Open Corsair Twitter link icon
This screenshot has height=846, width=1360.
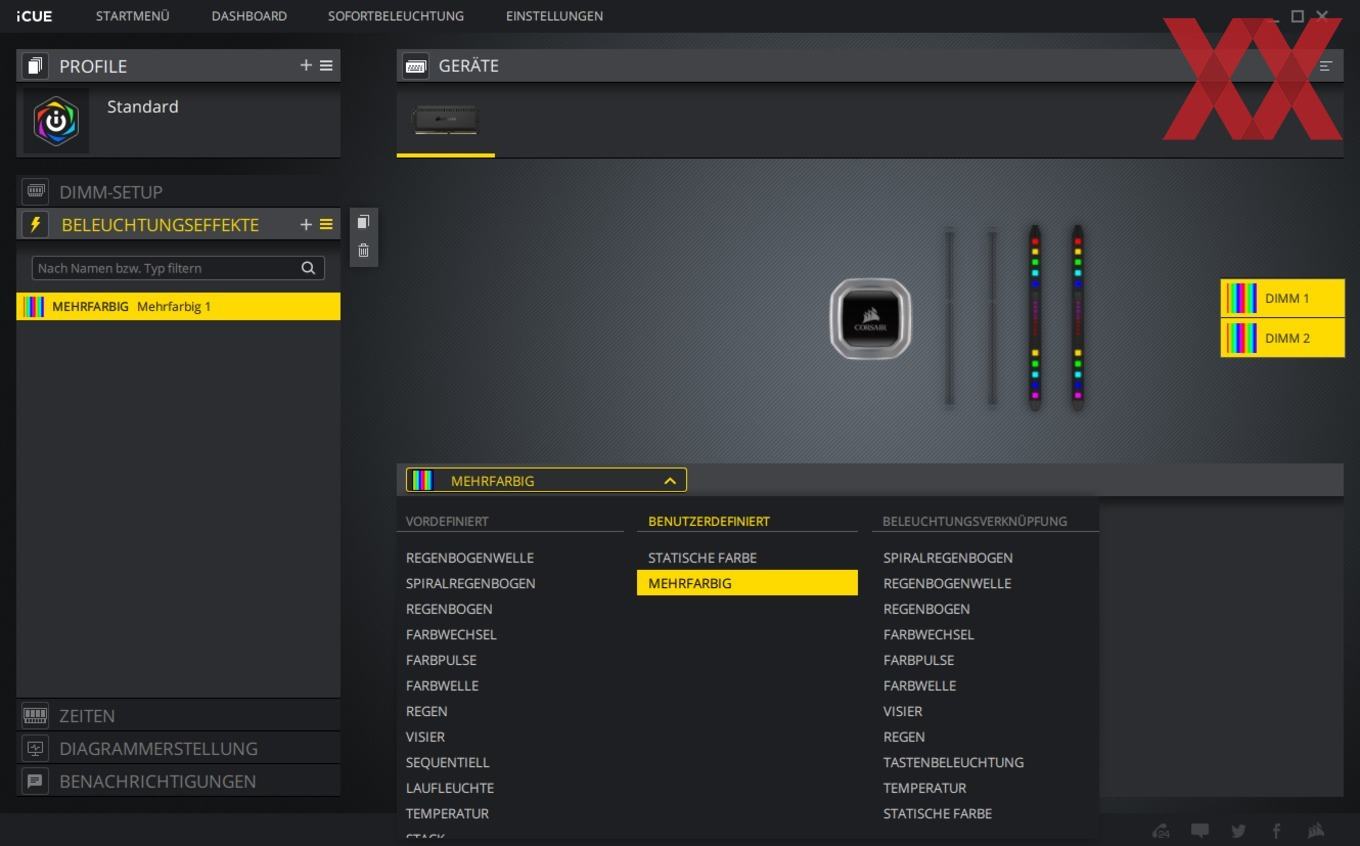pyautogui.click(x=1238, y=831)
